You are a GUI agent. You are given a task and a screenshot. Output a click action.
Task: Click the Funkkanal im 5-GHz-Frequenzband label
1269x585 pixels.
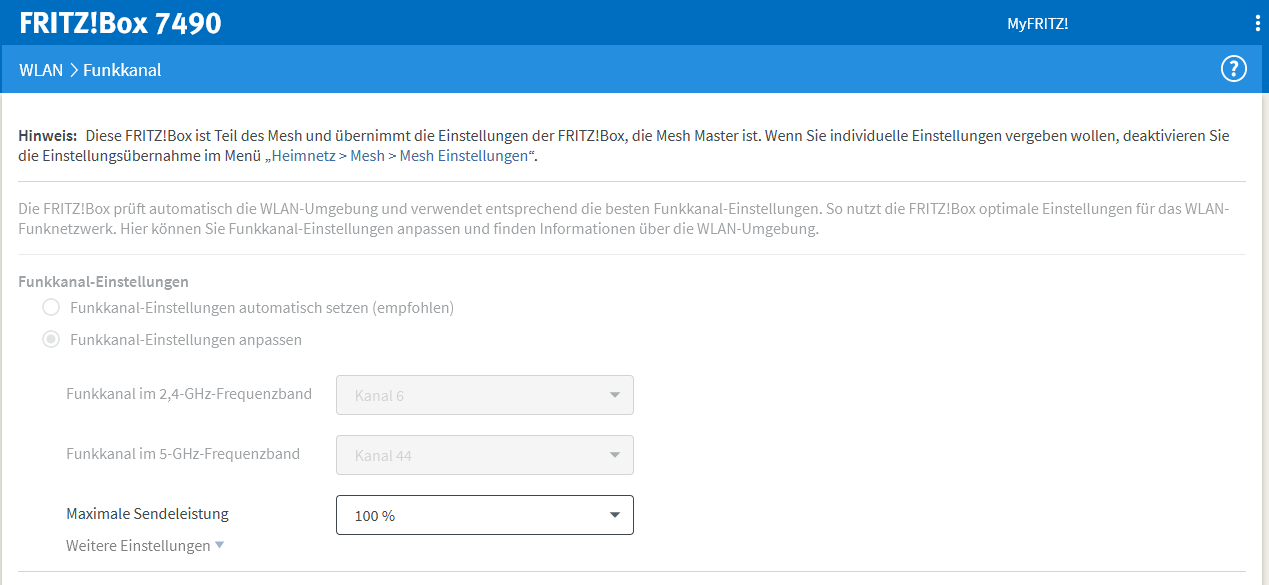[x=183, y=454]
